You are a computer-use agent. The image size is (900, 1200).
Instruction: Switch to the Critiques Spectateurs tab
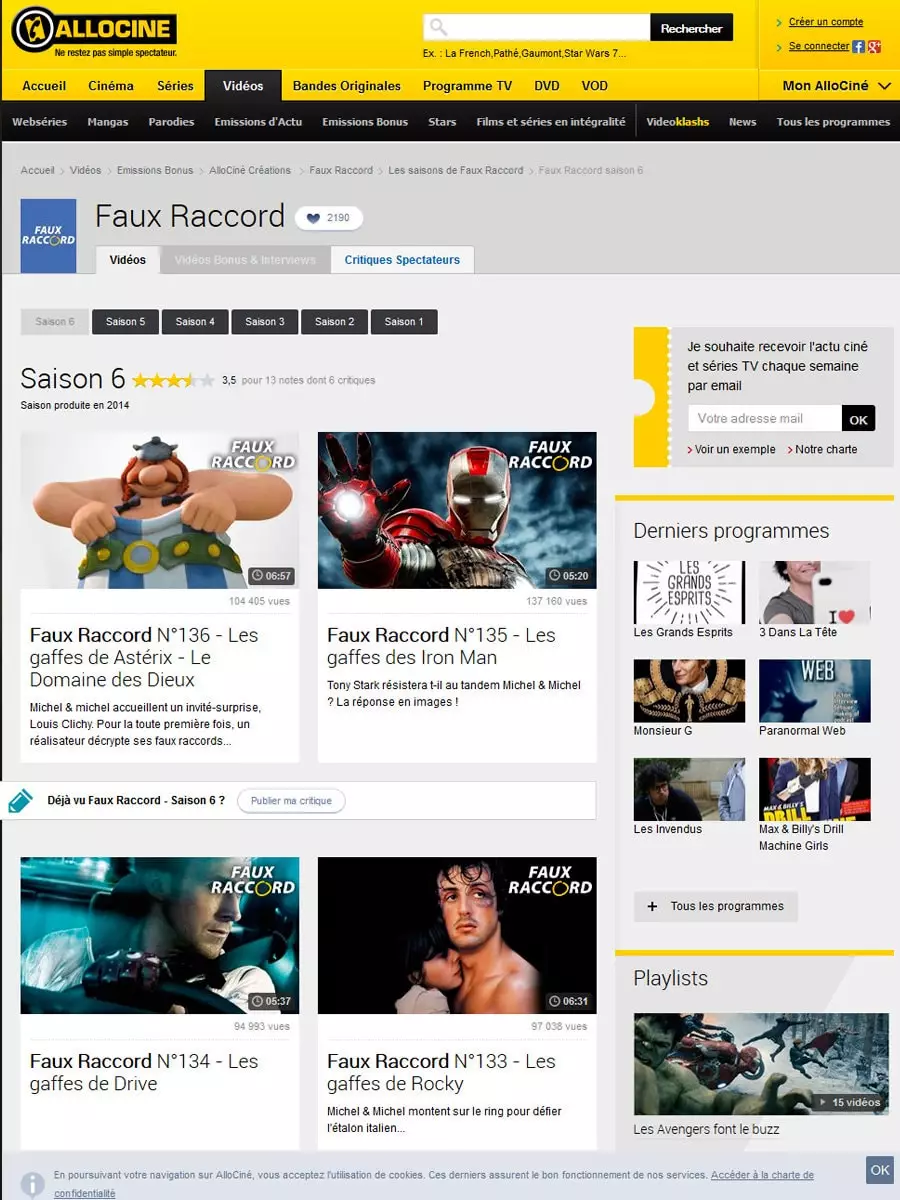pos(402,260)
